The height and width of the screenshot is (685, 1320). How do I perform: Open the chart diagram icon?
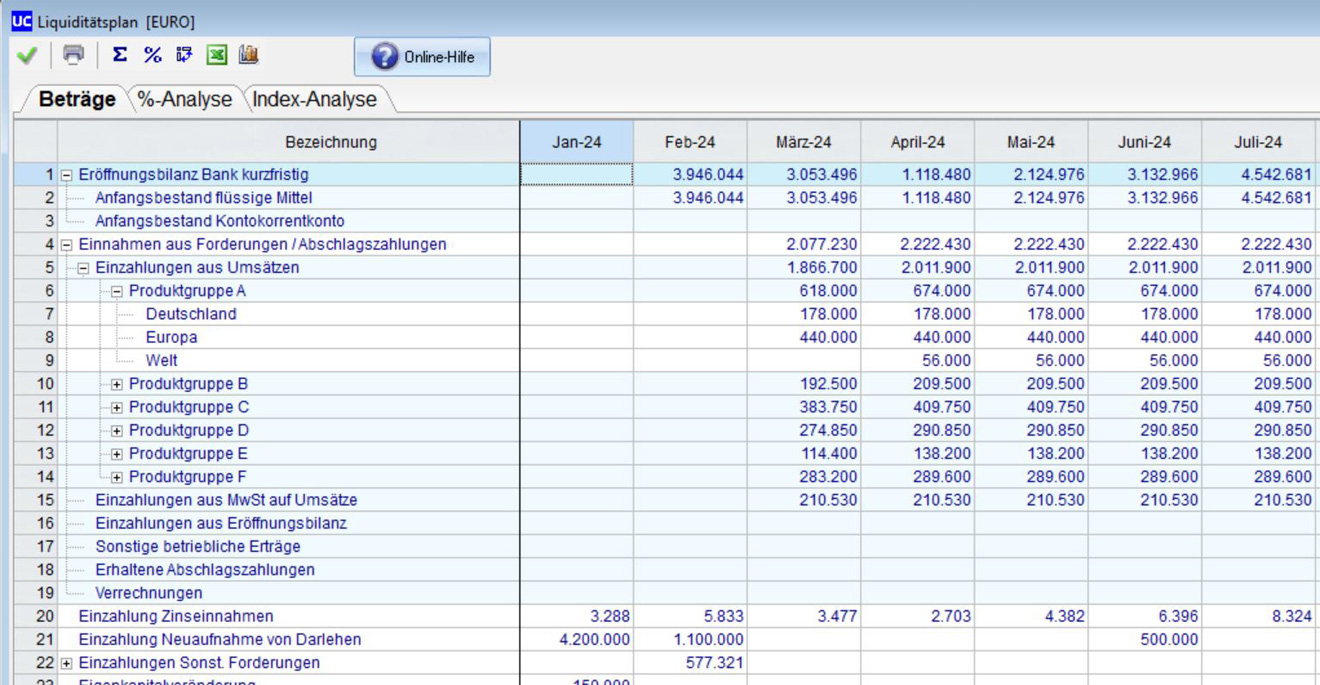pyautogui.click(x=248, y=55)
